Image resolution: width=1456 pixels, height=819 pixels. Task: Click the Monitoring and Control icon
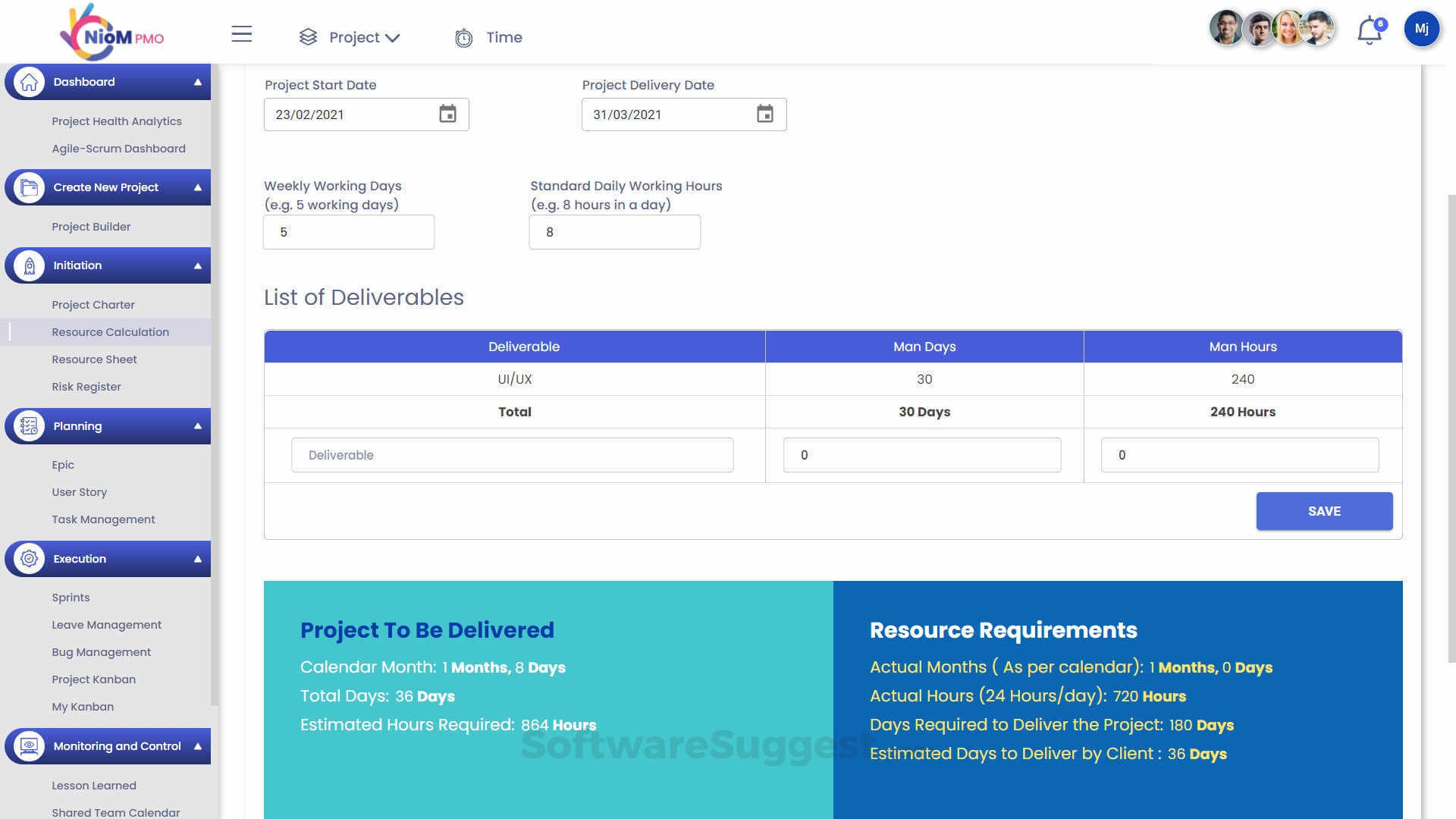pyautogui.click(x=29, y=745)
